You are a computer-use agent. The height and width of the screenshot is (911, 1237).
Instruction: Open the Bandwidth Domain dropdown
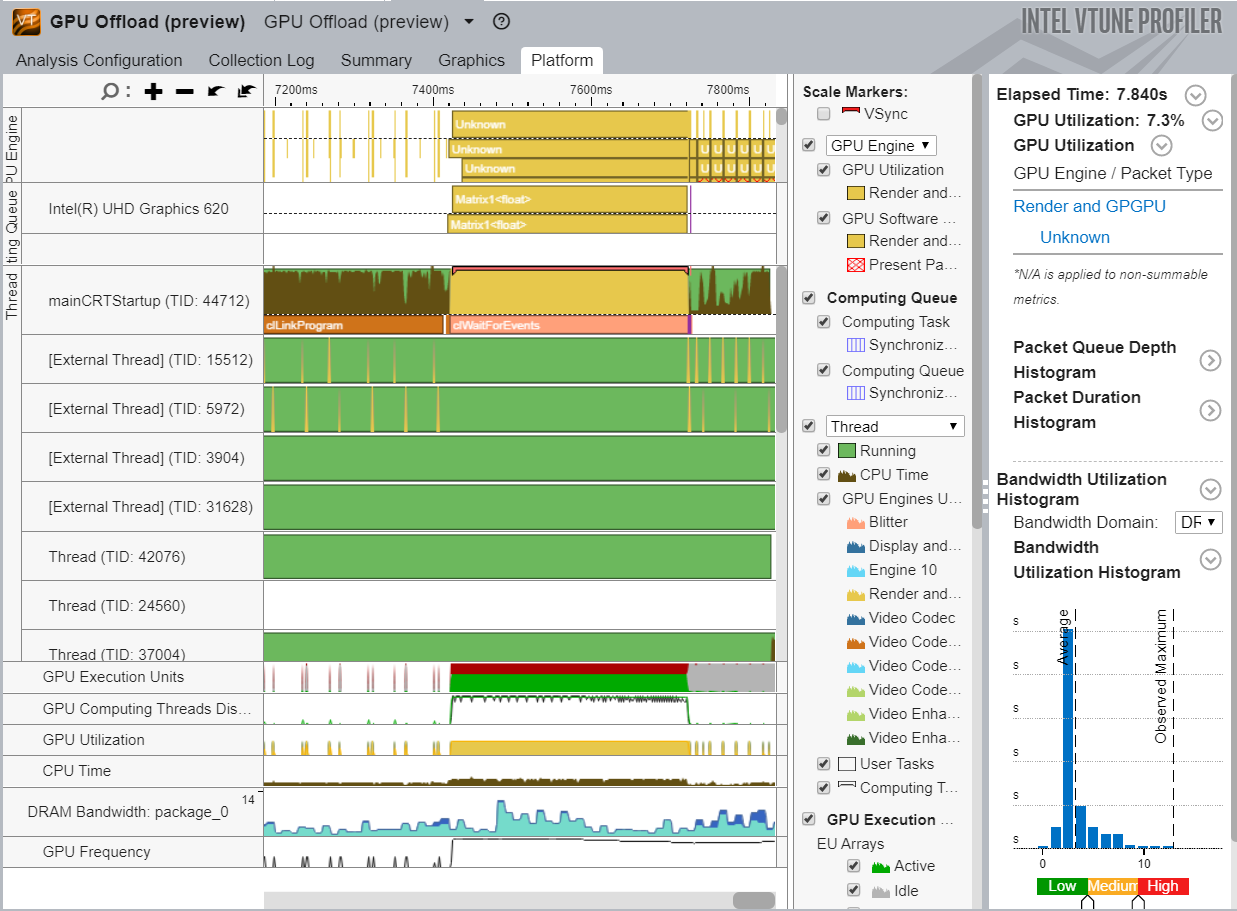[1199, 522]
